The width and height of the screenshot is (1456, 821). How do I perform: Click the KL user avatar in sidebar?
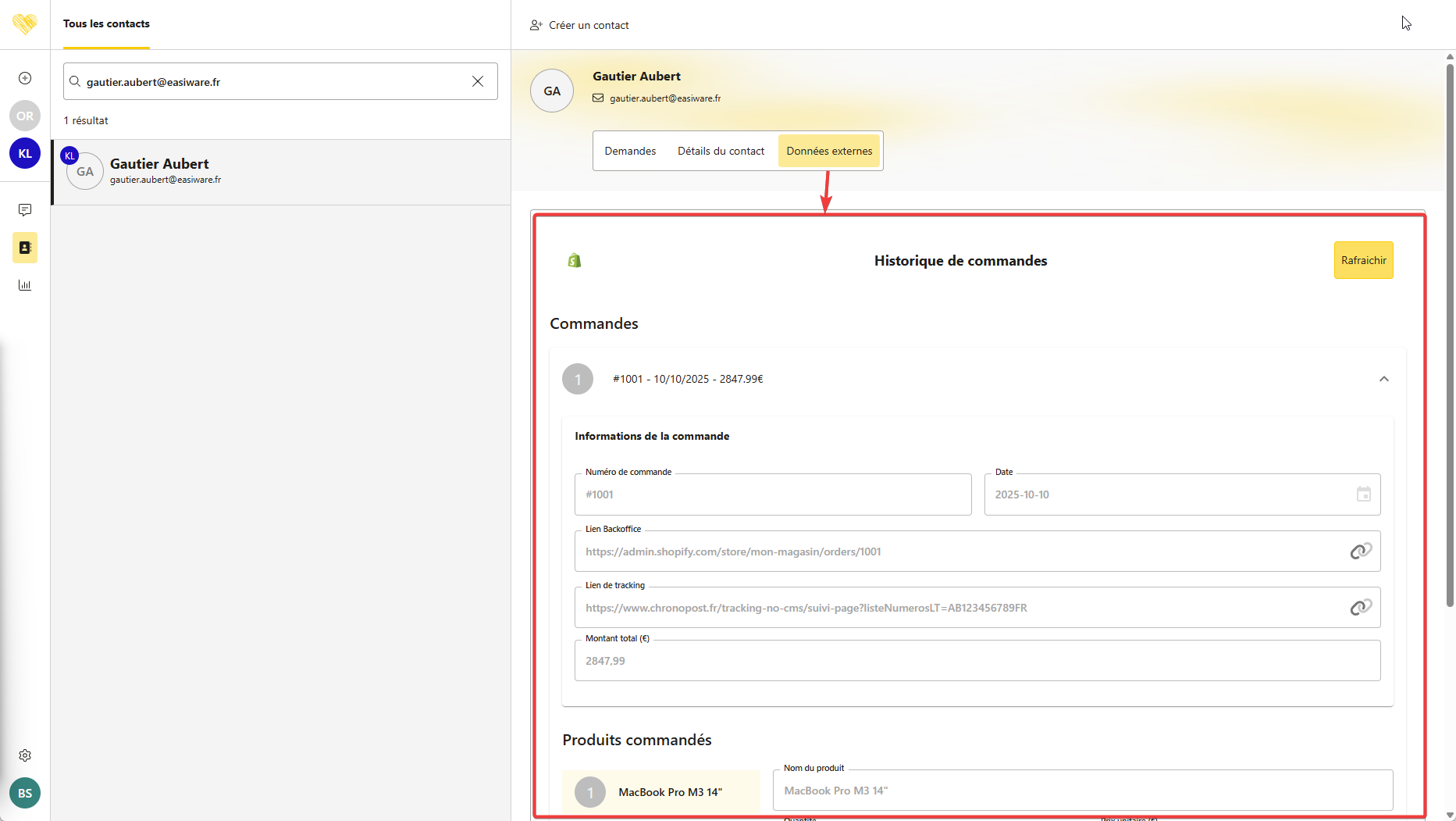click(25, 154)
